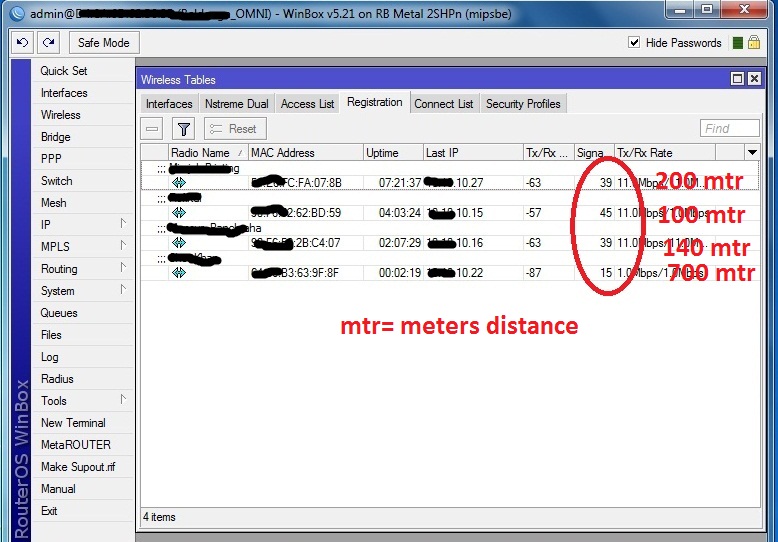Image resolution: width=778 pixels, height=542 pixels.
Task: Click uptime value 00:02:19
Action: [400, 273]
